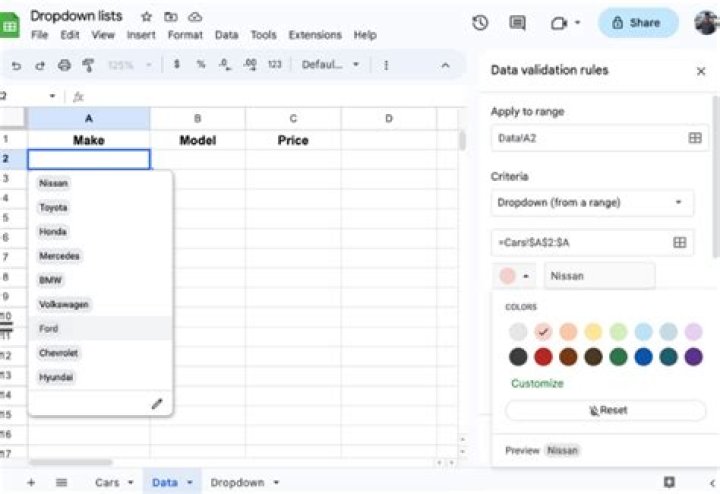Image resolution: width=720 pixels, height=494 pixels.
Task: Click the Reset button
Action: 605,410
